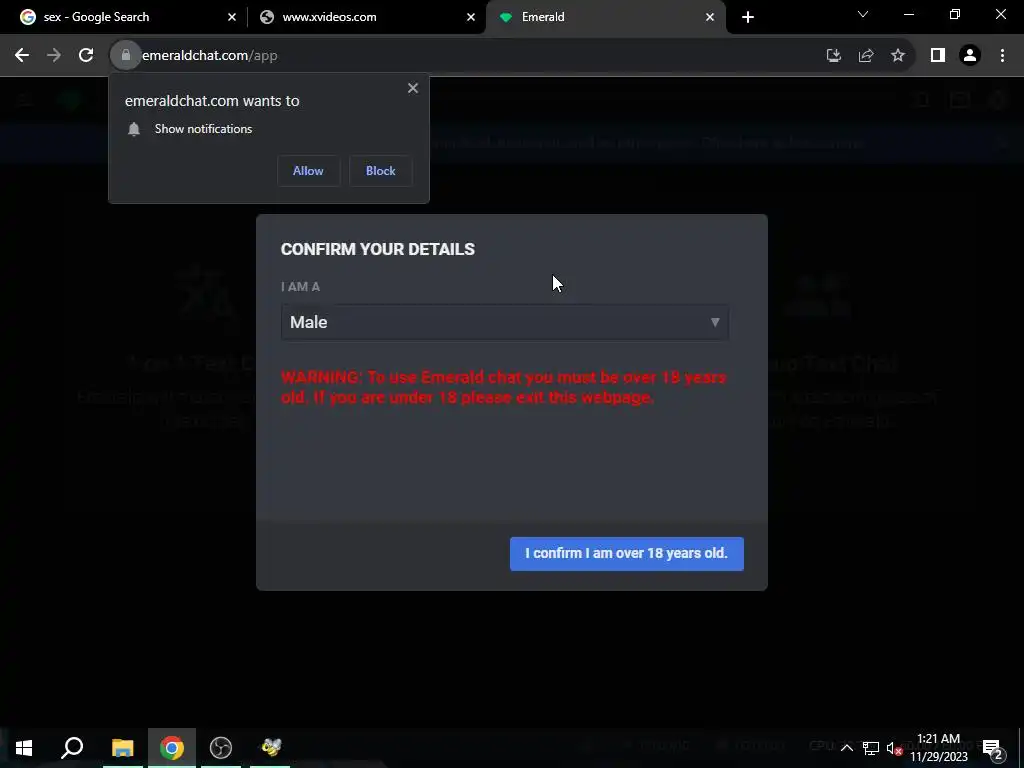Open OBS Studio taskbar icon

coord(221,748)
